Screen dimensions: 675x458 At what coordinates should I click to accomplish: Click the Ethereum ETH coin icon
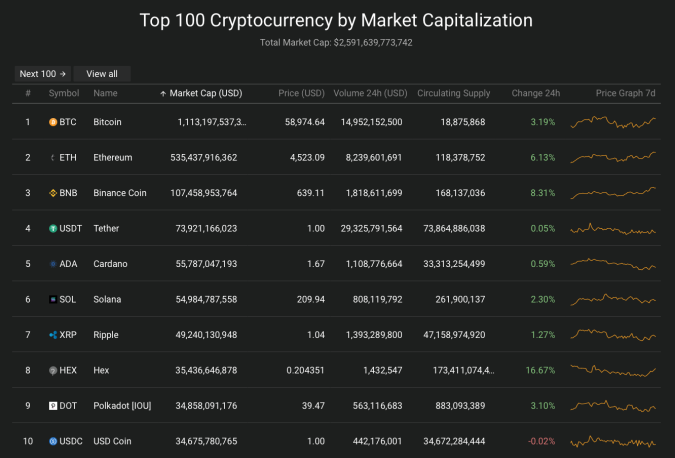[x=53, y=158]
